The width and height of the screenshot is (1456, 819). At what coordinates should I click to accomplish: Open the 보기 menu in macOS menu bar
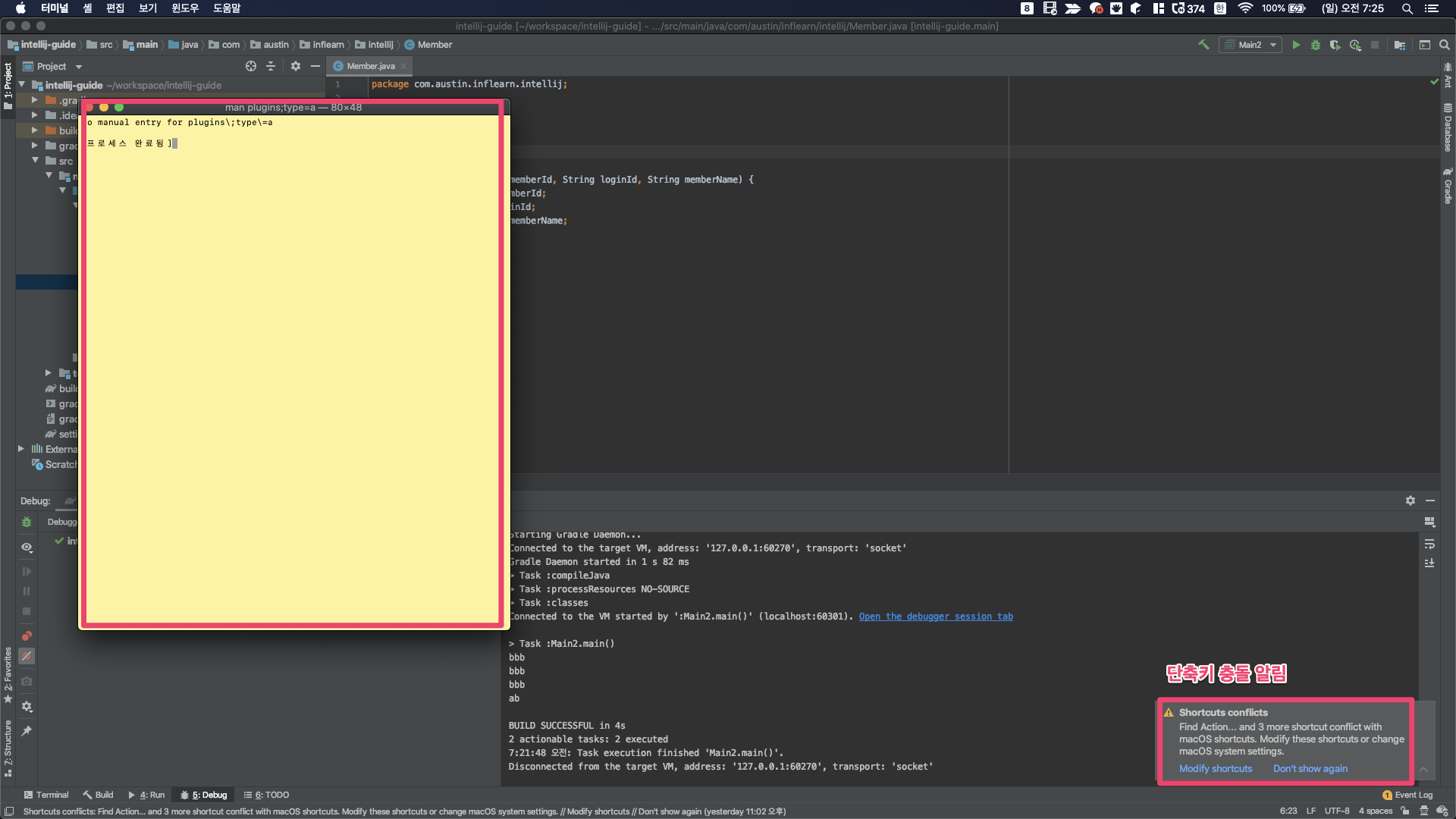click(148, 8)
